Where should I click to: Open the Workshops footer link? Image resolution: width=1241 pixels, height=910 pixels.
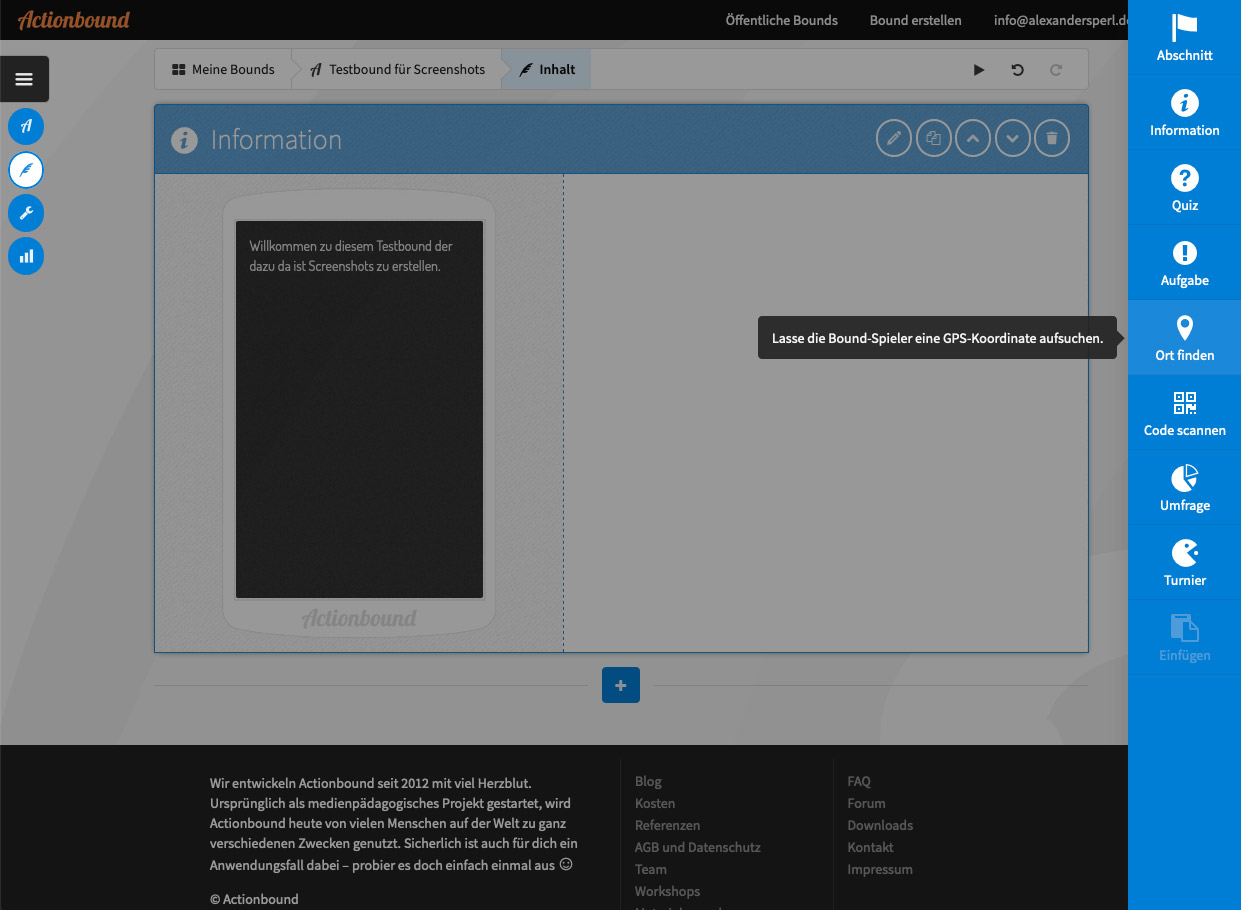click(x=667, y=891)
